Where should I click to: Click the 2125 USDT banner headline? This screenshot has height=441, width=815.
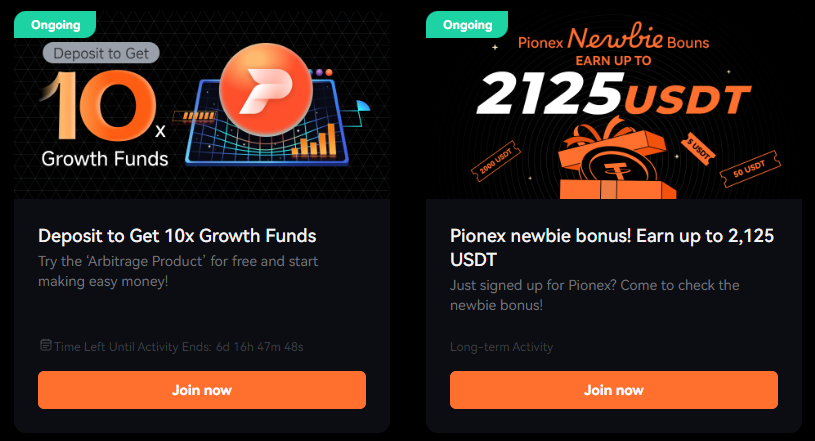[x=613, y=94]
